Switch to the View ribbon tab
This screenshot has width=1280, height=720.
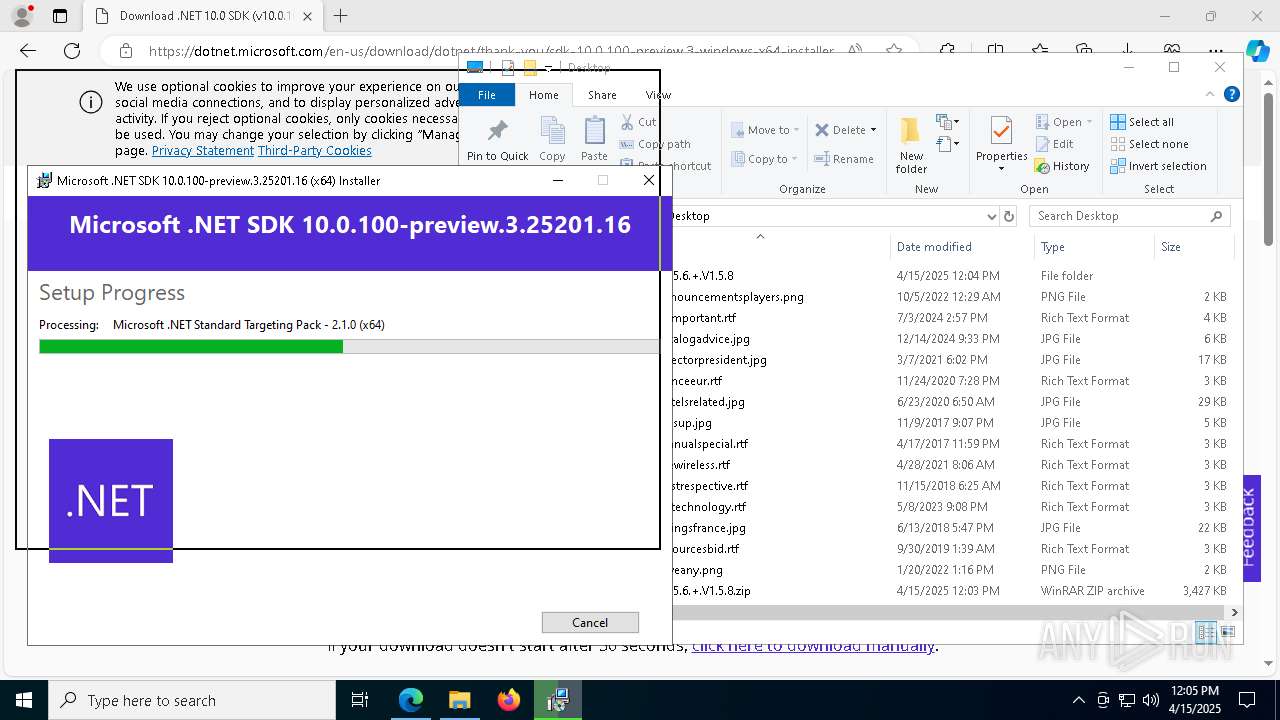click(x=658, y=95)
